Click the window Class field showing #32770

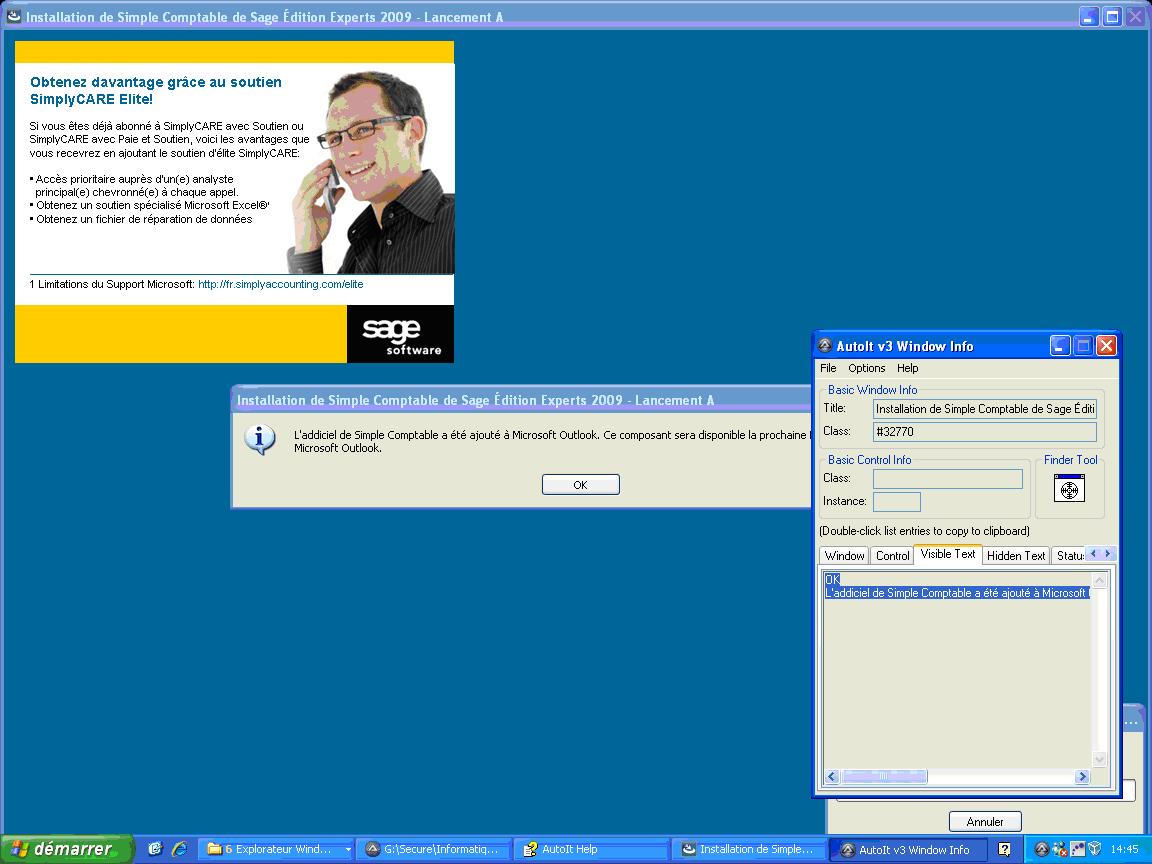pos(984,431)
